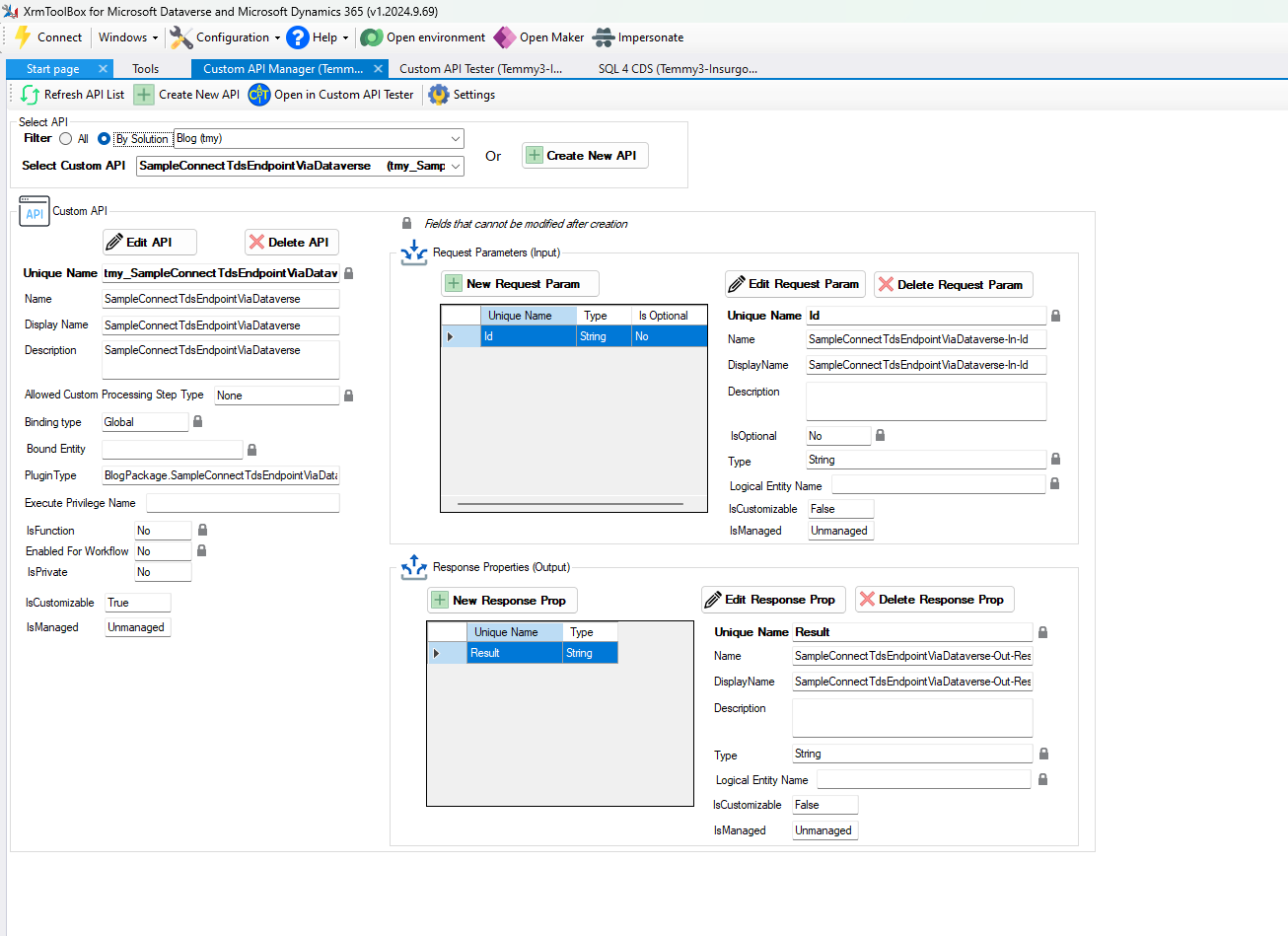Click the PluginType field

point(221,475)
